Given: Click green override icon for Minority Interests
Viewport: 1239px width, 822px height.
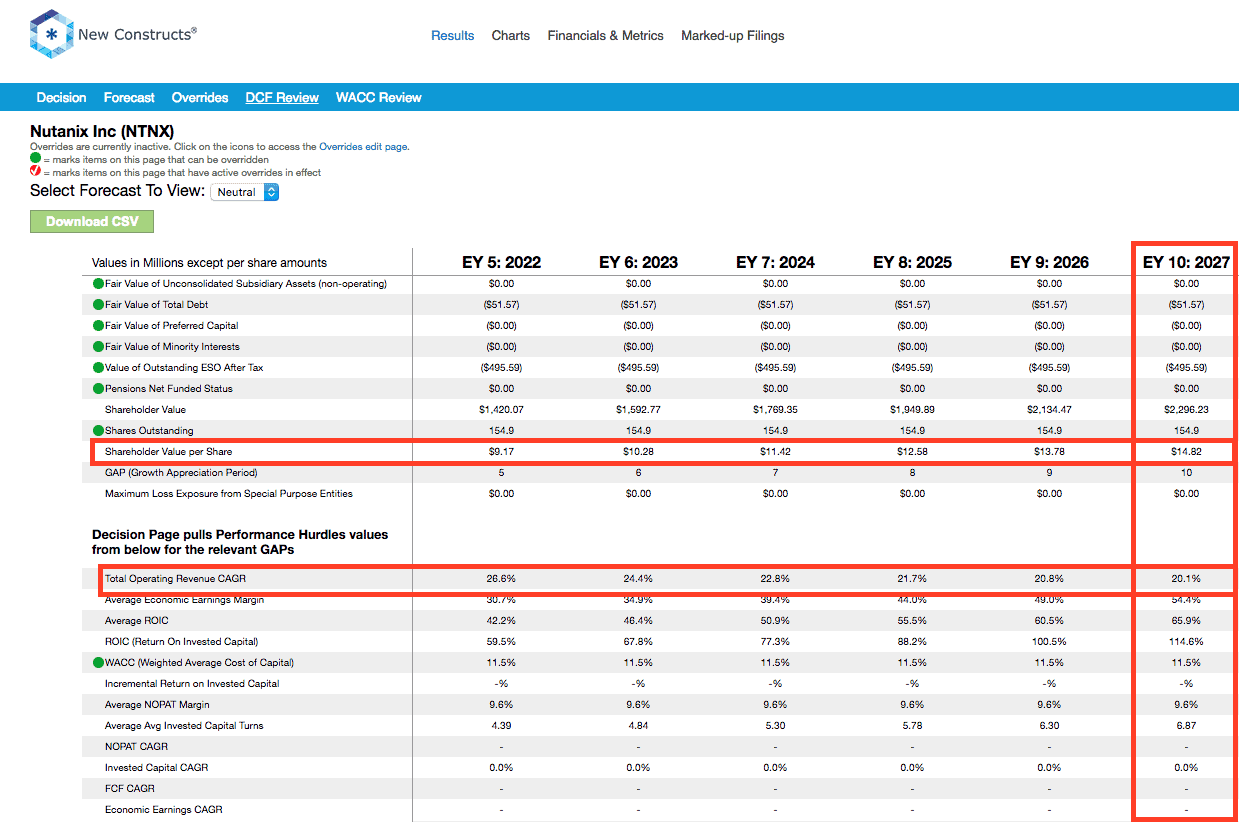Looking at the screenshot, I should (98, 347).
